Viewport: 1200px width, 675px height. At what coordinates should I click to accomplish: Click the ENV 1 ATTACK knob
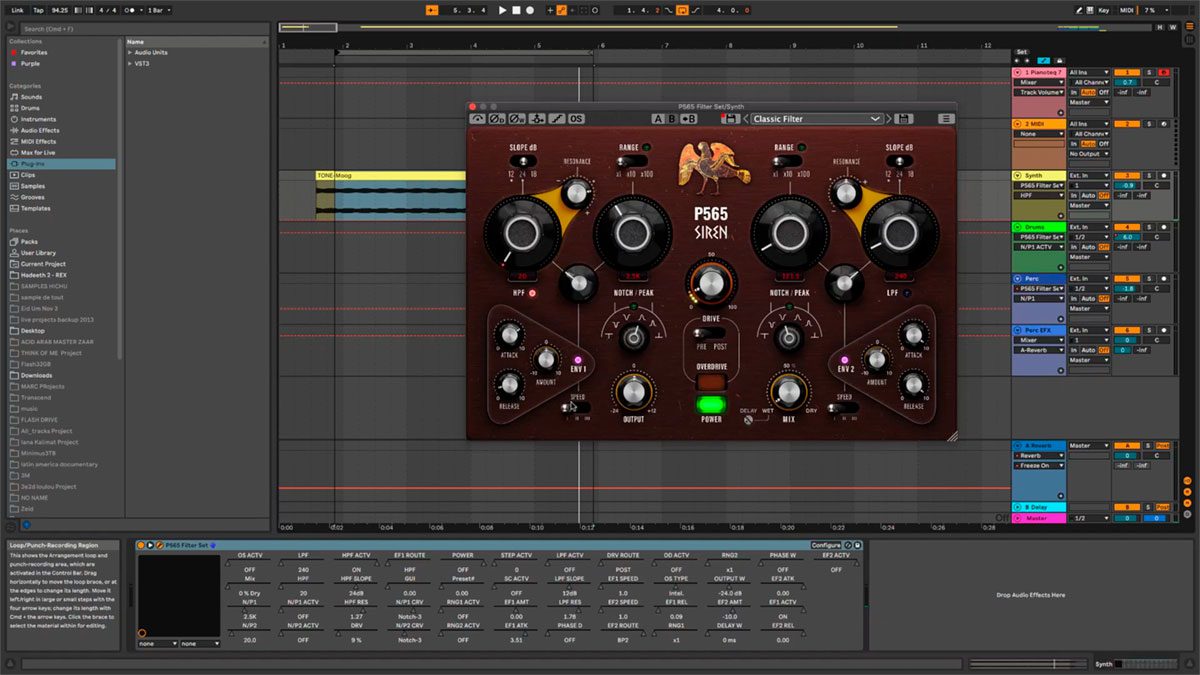click(511, 334)
